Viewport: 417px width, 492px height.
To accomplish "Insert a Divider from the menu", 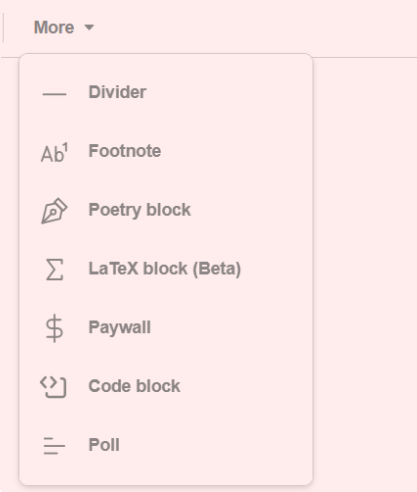I will click(166, 92).
